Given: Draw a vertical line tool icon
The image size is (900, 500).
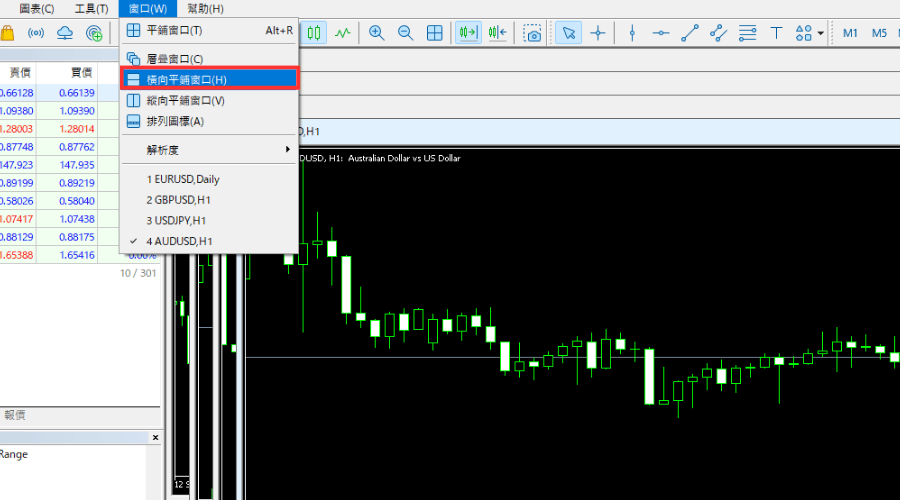Looking at the screenshot, I should pyautogui.click(x=632, y=33).
